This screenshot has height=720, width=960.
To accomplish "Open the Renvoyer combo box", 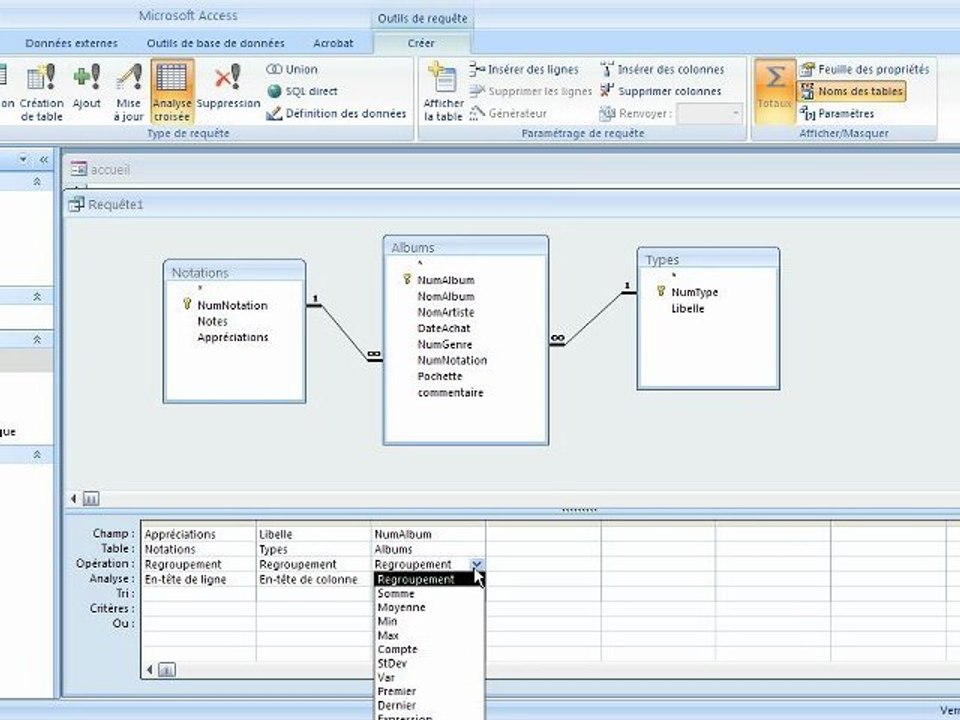I will click(x=710, y=113).
